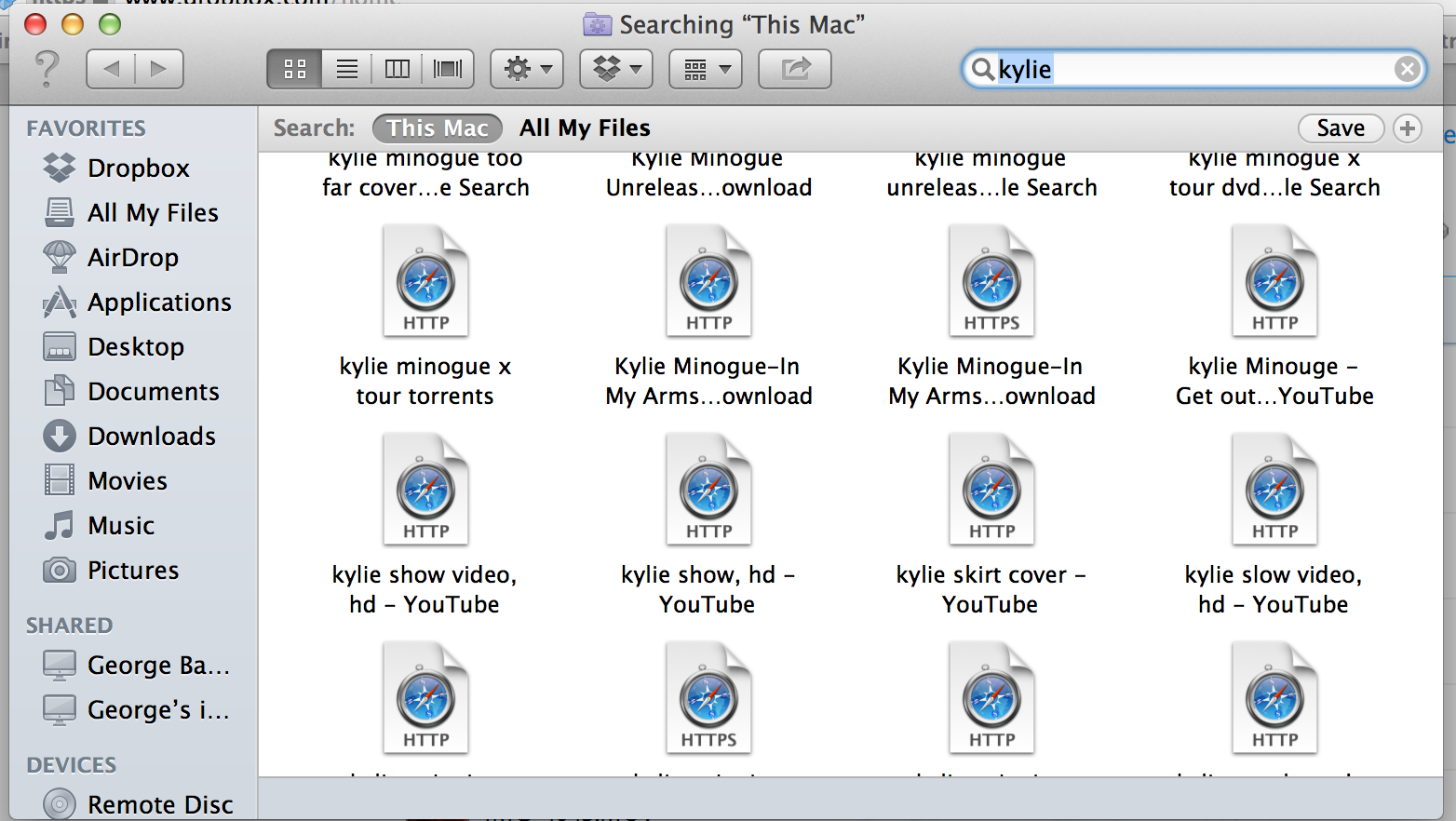The image size is (1456, 821).
Task: Go to Applications folder
Action: [137, 303]
